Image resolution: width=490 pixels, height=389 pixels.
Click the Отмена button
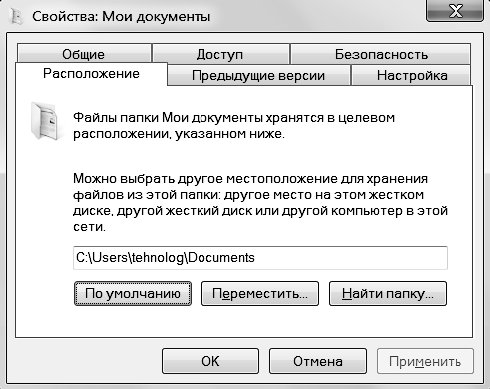(x=318, y=361)
